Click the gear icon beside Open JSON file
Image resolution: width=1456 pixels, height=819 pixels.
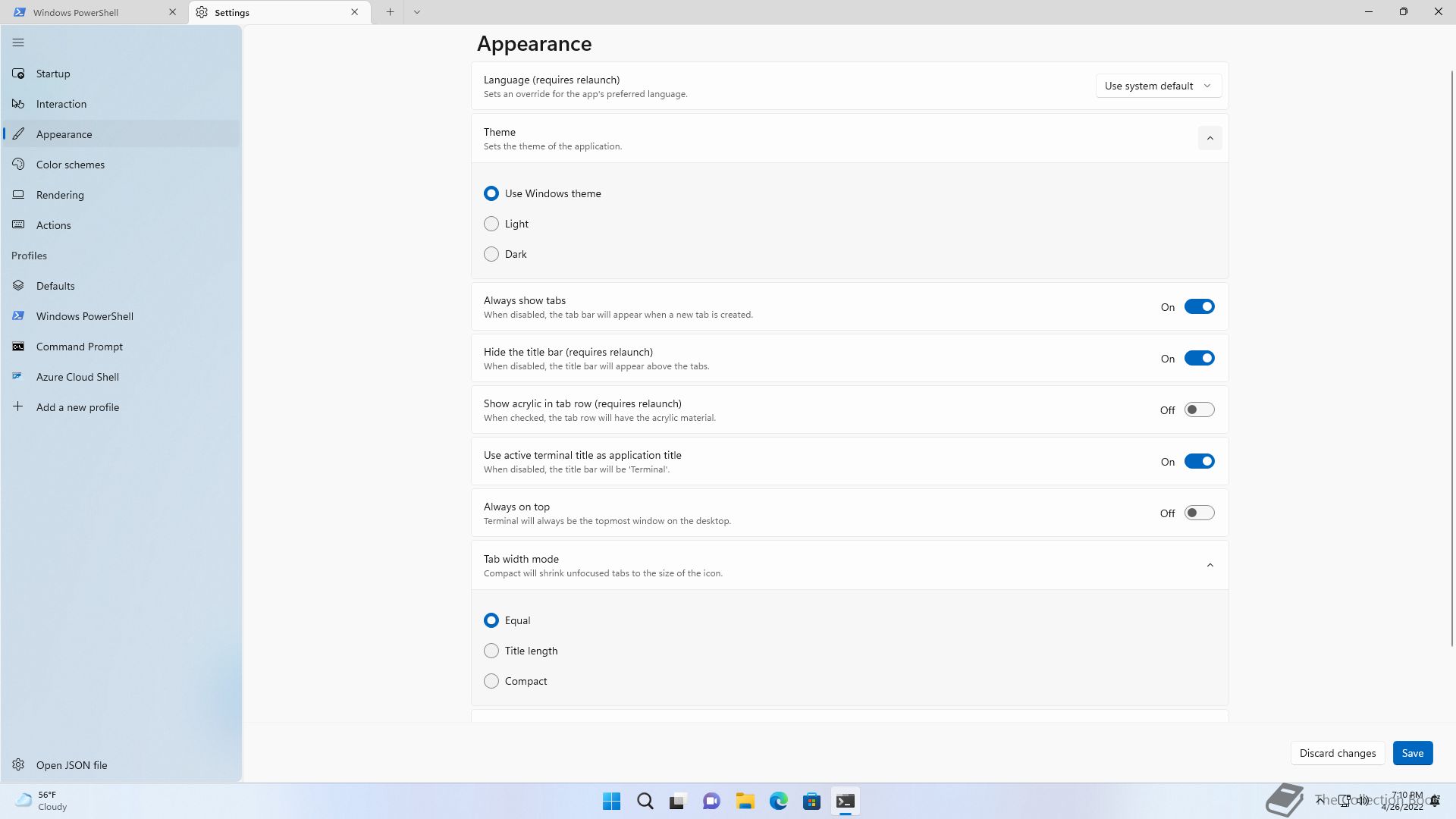coord(18,765)
